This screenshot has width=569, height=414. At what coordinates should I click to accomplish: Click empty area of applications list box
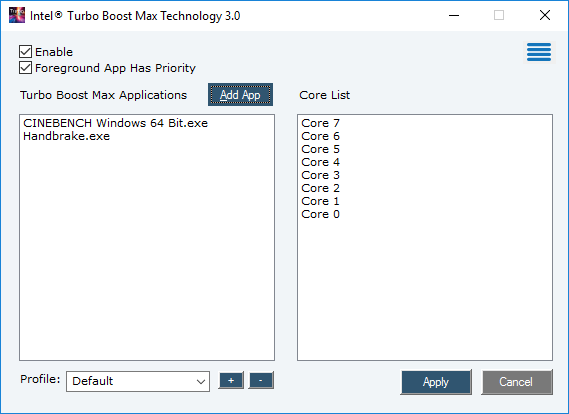[x=147, y=254]
